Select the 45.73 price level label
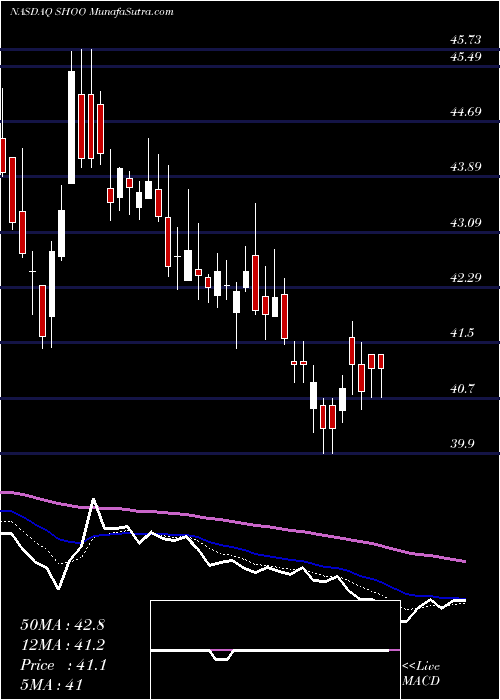Screen dimensions: 500x700 [466, 40]
